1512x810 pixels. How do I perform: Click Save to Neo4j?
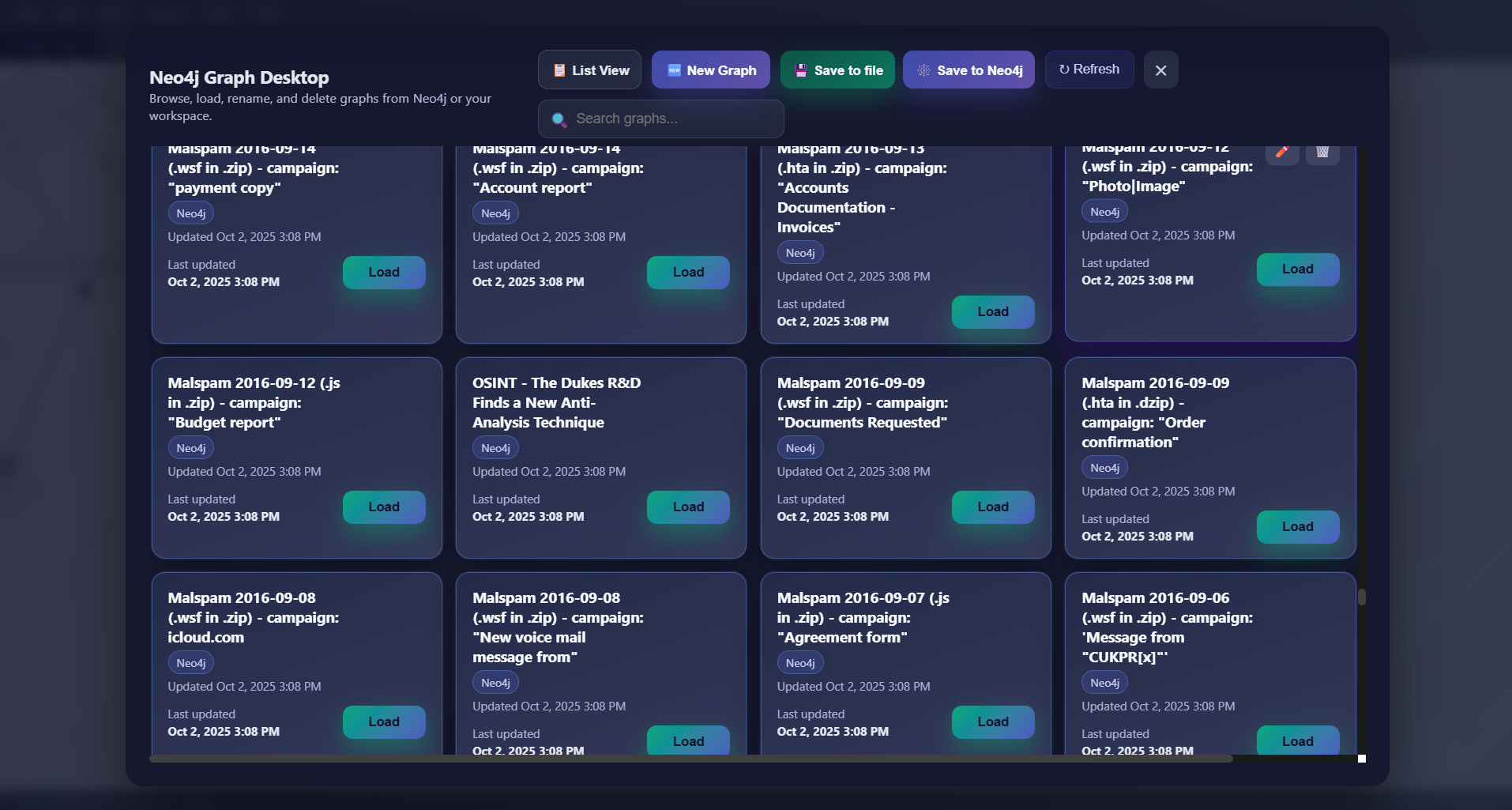point(969,70)
